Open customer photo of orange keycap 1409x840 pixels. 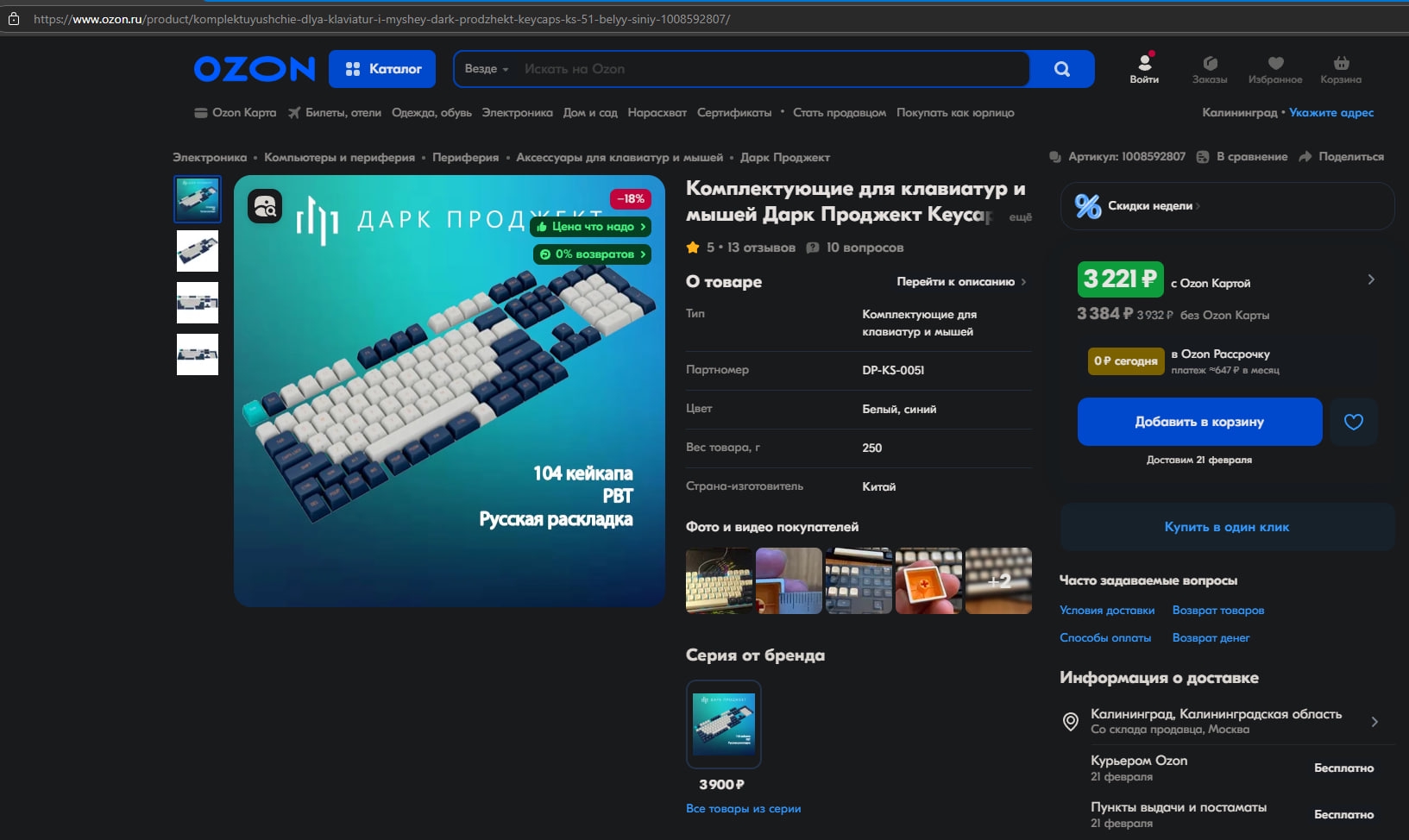(928, 580)
